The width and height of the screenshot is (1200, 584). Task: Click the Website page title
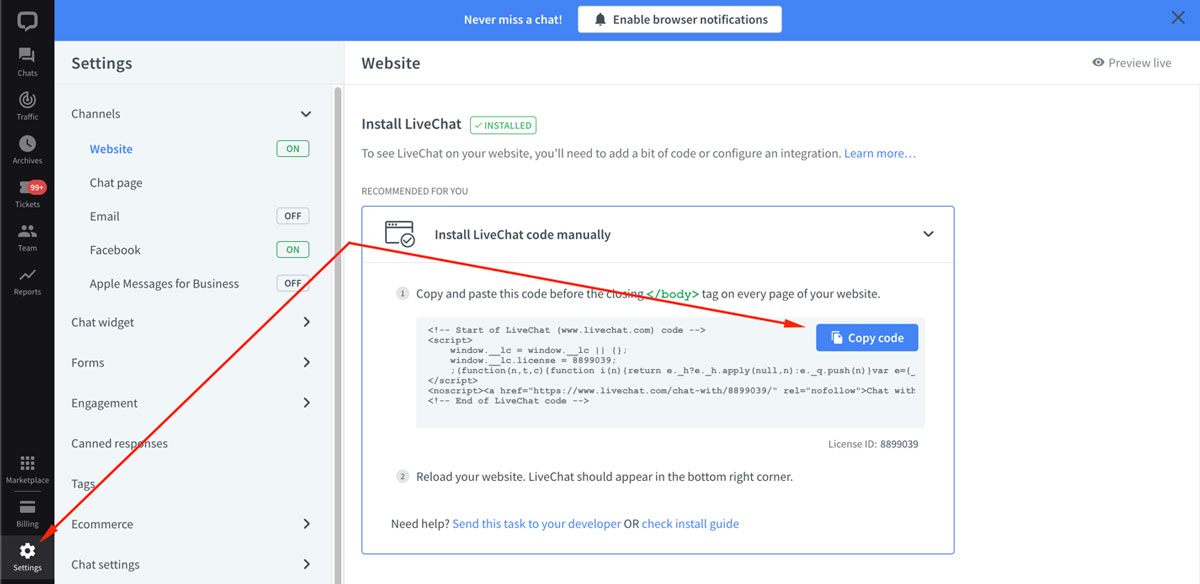tap(390, 63)
